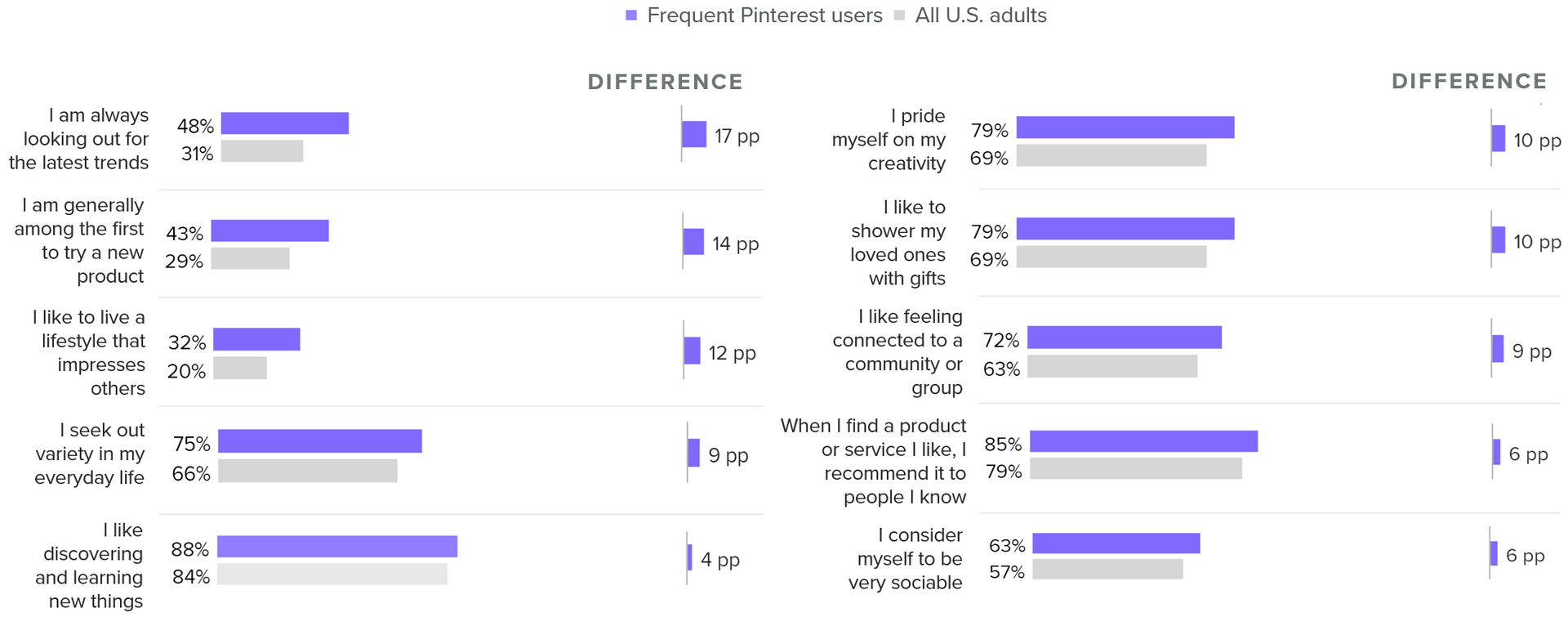Select the "All U.S. adults" legend label
Viewport: 1568px width, 617px height.
coord(981,16)
